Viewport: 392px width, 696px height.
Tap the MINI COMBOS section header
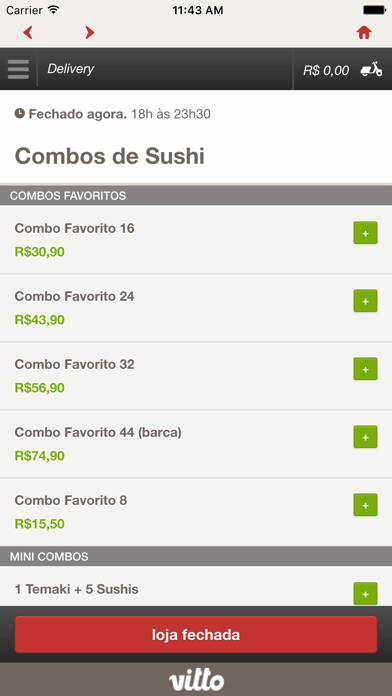[x=196, y=556]
